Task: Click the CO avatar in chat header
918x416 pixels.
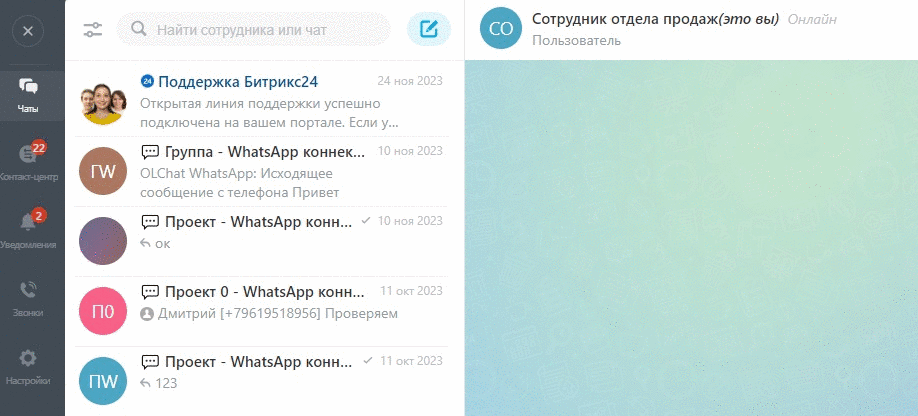Action: coord(501,29)
